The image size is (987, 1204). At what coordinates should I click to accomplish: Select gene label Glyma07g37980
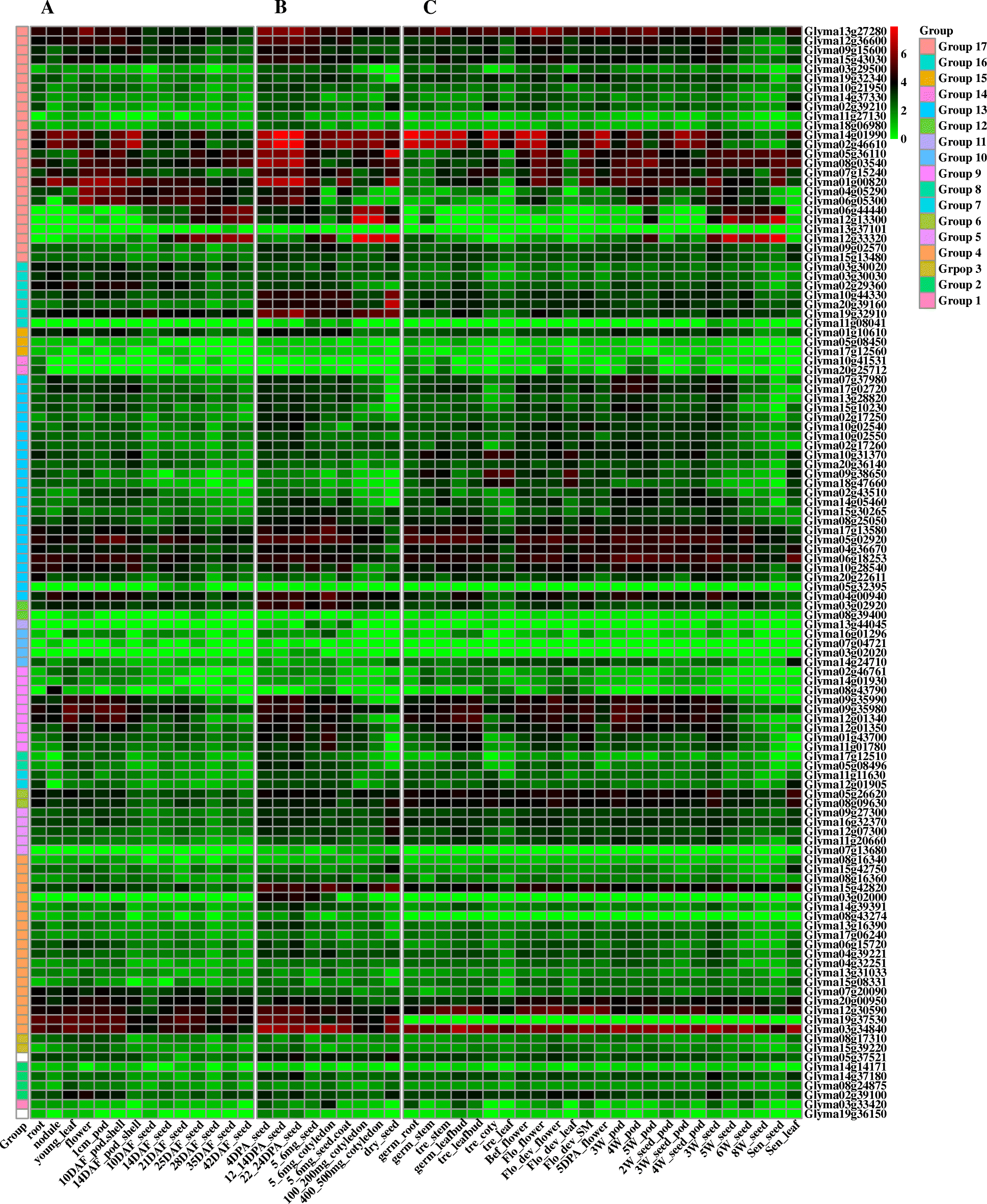[845, 380]
